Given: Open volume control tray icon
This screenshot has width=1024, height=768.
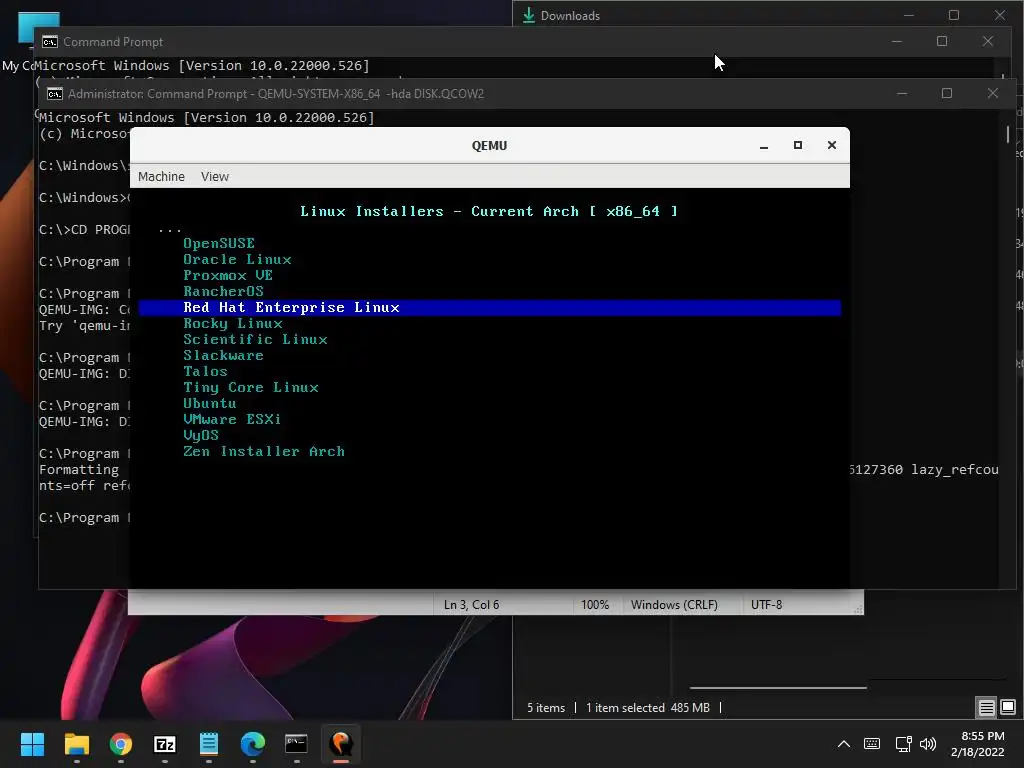Looking at the screenshot, I should click(x=927, y=744).
